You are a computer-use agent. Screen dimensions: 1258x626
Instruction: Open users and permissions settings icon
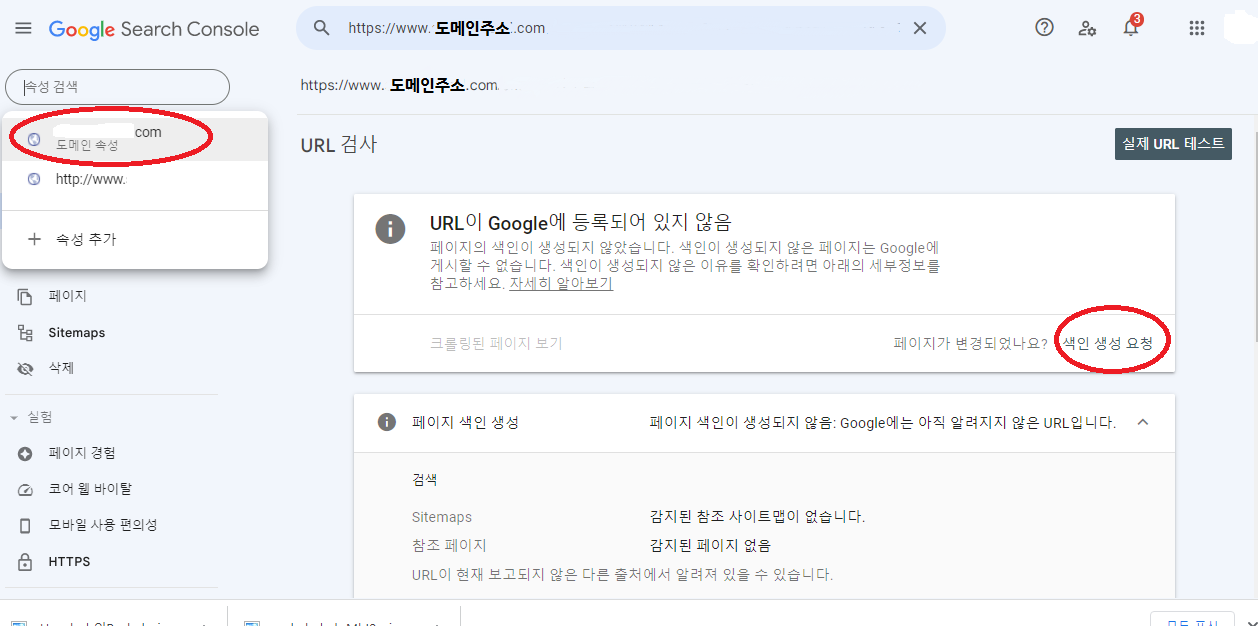[1087, 28]
